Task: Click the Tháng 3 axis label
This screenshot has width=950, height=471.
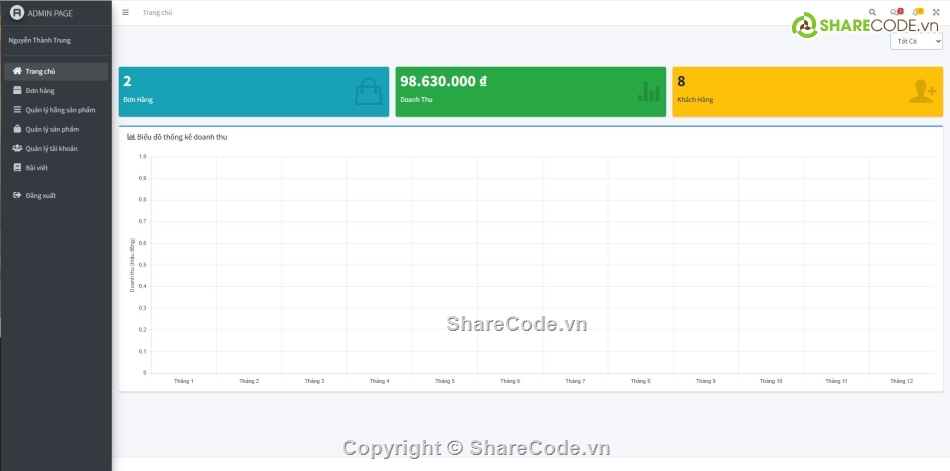Action: tap(314, 381)
